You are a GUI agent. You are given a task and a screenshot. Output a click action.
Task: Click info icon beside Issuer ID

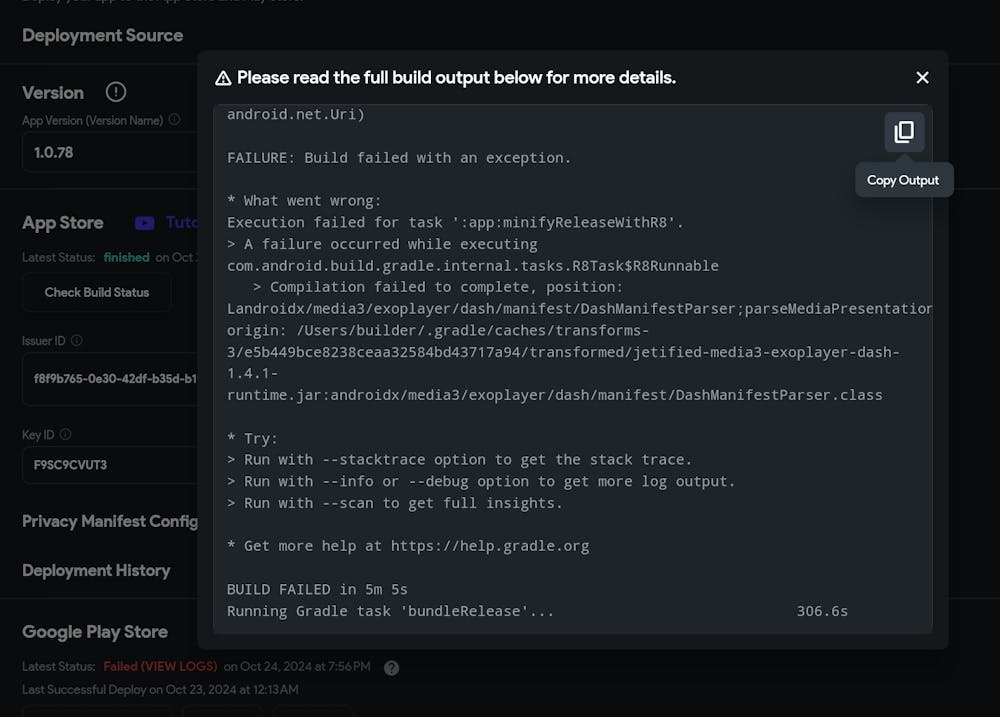tap(77, 341)
